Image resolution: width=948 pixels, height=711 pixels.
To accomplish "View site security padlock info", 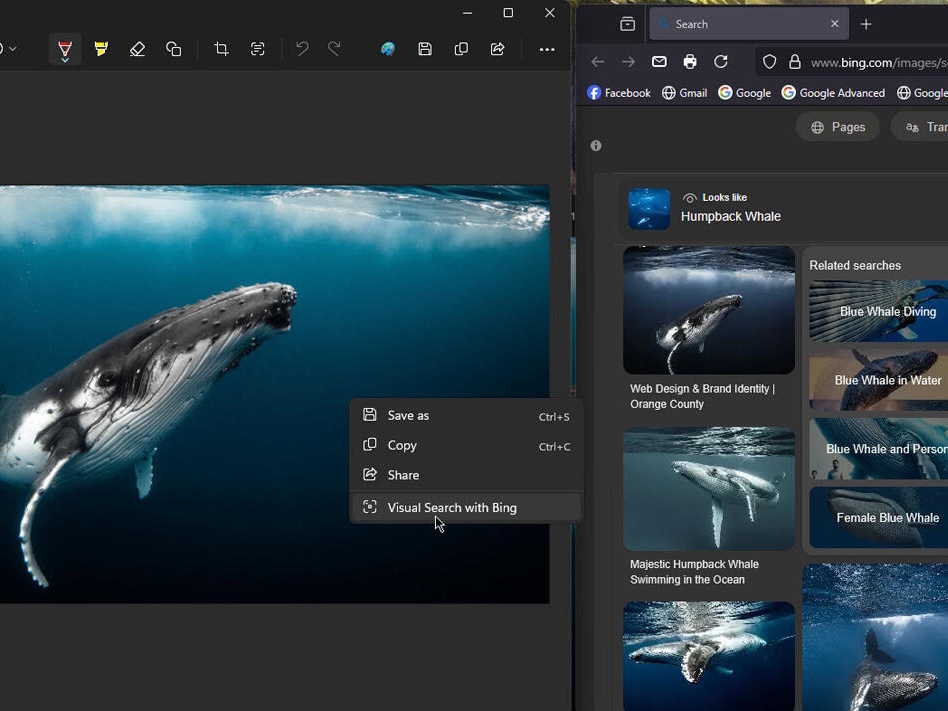I will coord(795,62).
